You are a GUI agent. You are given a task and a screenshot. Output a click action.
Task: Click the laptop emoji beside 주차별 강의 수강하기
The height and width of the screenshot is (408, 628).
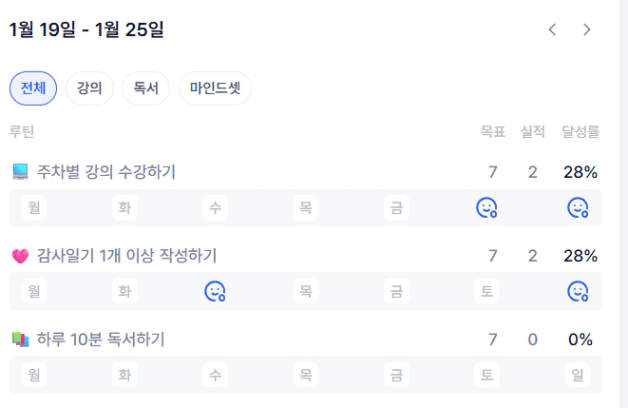coord(21,172)
